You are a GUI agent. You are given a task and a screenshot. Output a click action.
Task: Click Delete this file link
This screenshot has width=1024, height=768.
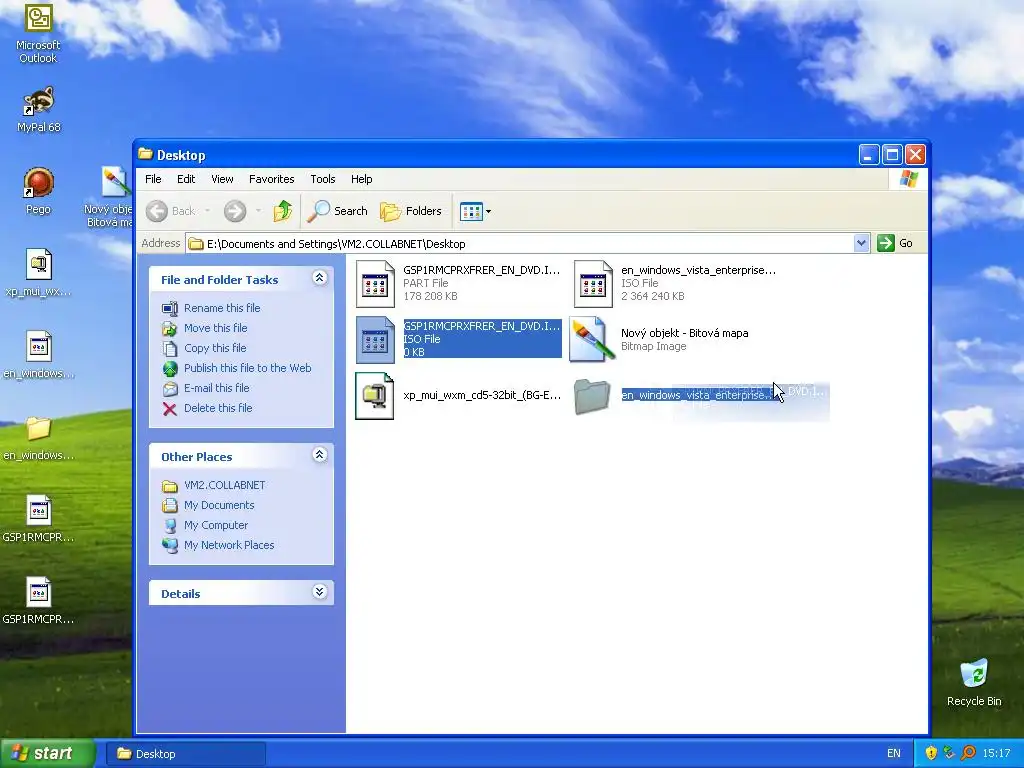click(x=218, y=408)
